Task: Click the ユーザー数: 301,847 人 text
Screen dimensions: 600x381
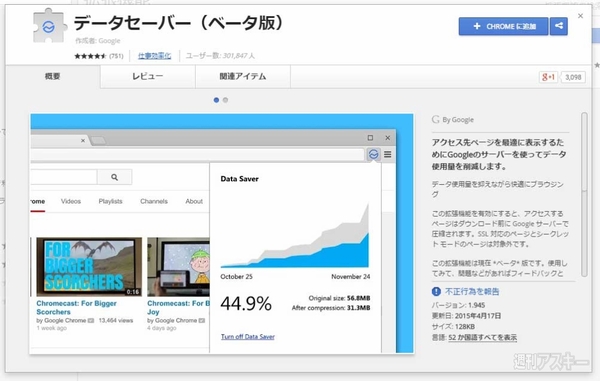Action: [x=220, y=56]
